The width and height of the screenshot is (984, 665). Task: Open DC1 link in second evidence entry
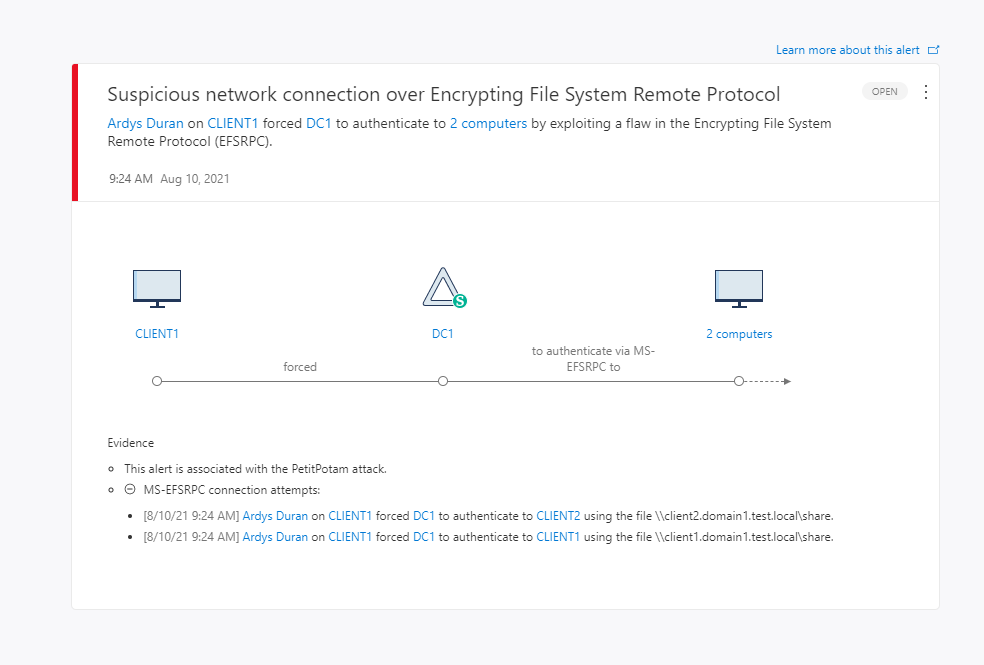[424, 537]
